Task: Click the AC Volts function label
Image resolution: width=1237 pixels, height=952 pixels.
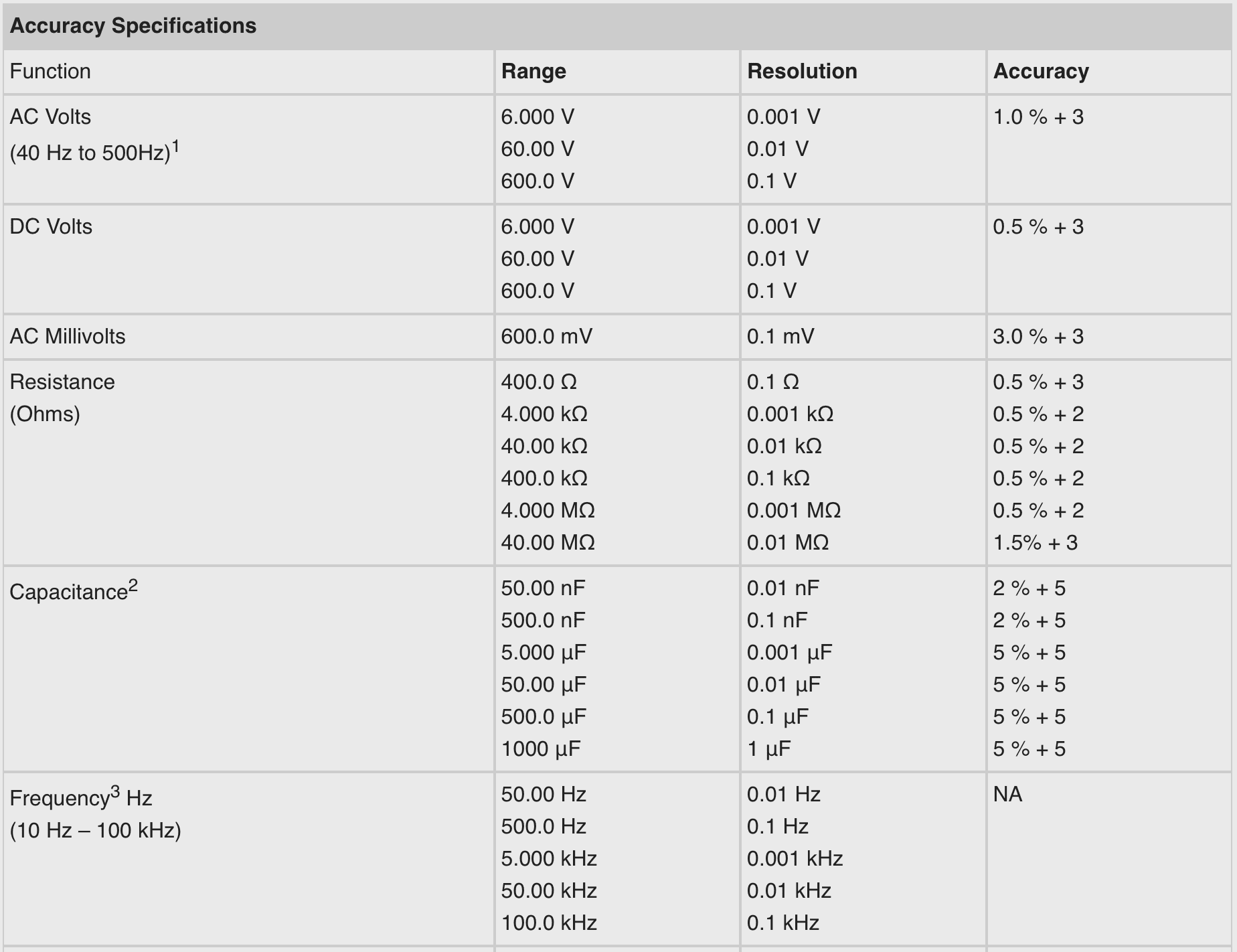Action: [50, 117]
